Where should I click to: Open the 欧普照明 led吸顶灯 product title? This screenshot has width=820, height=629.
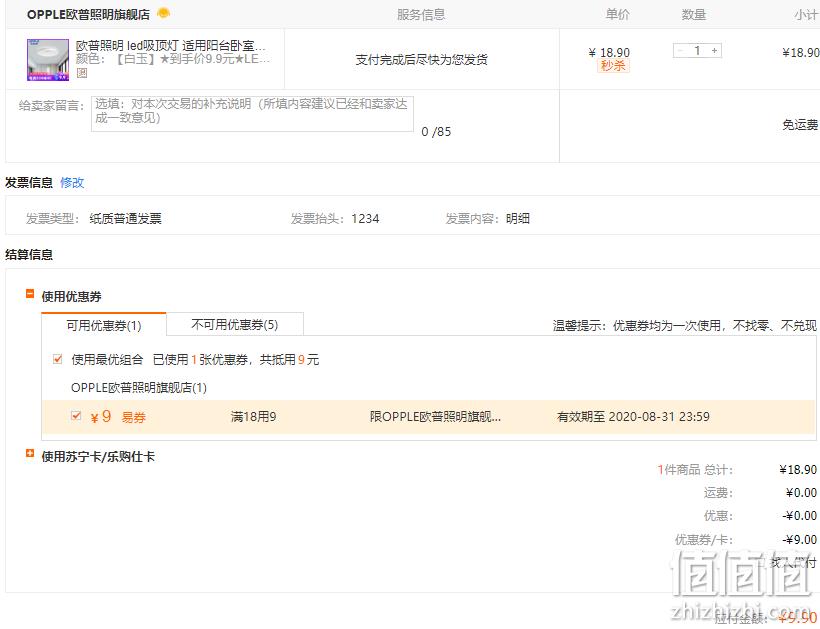point(171,45)
